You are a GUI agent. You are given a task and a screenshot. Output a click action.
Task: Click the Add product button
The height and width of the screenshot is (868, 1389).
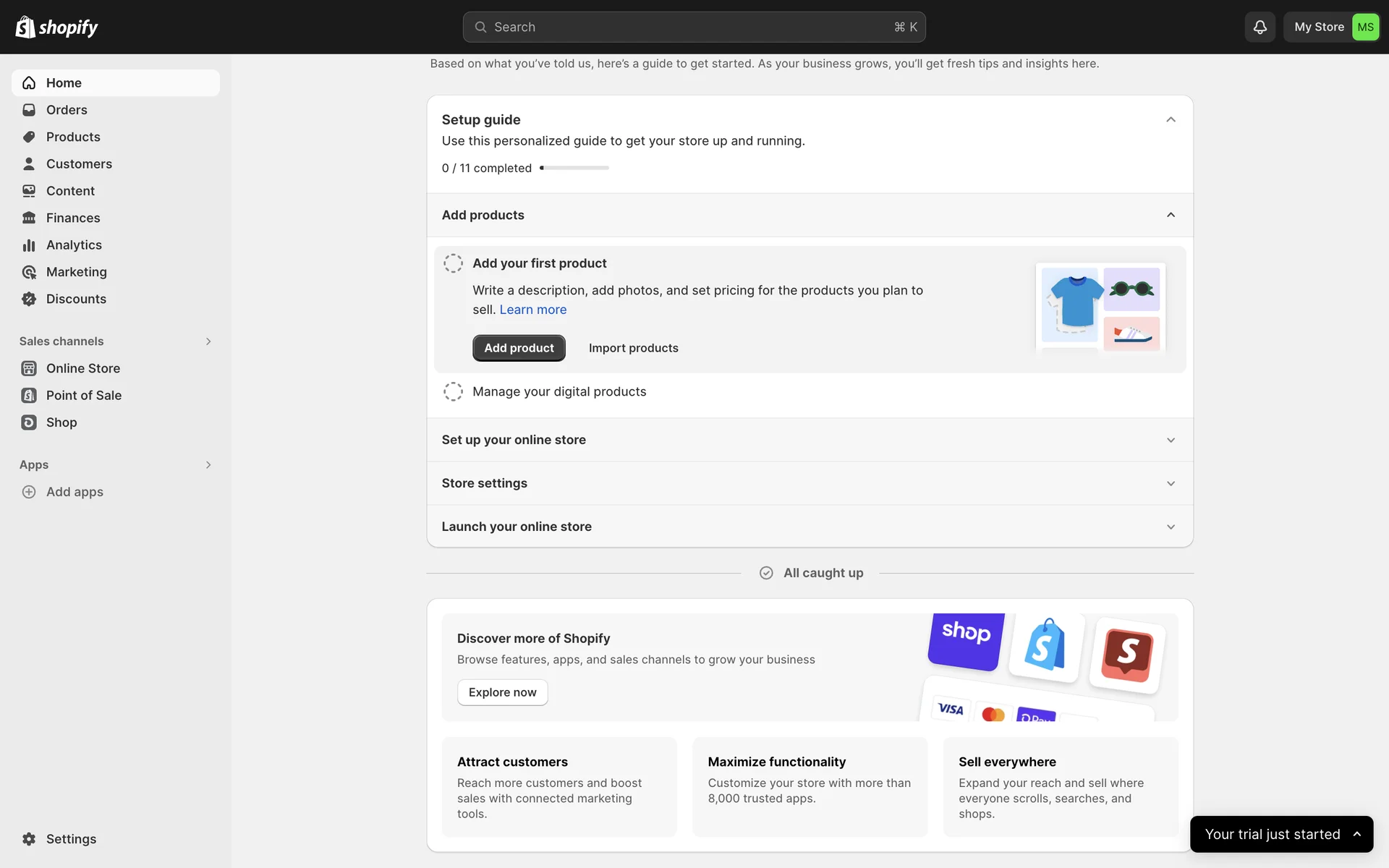pyautogui.click(x=519, y=348)
